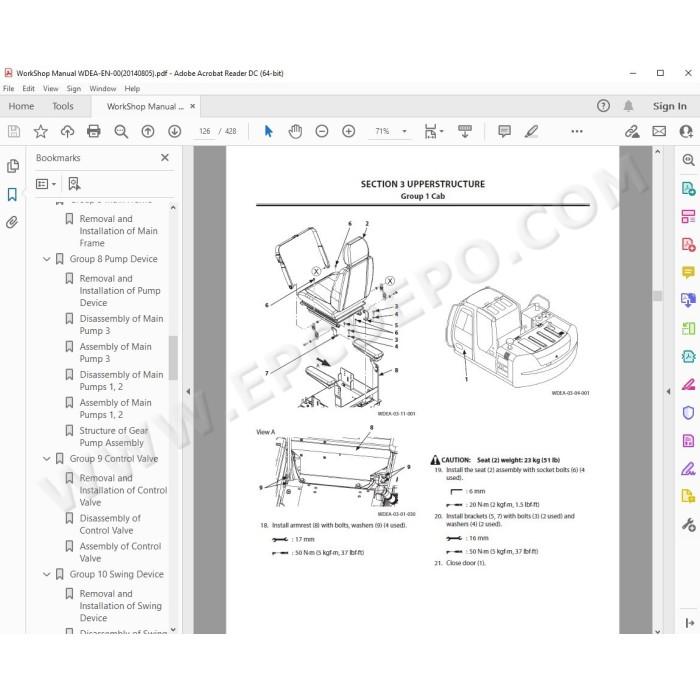Image resolution: width=700 pixels, height=700 pixels.
Task: Open the File menu
Action: coord(8,88)
